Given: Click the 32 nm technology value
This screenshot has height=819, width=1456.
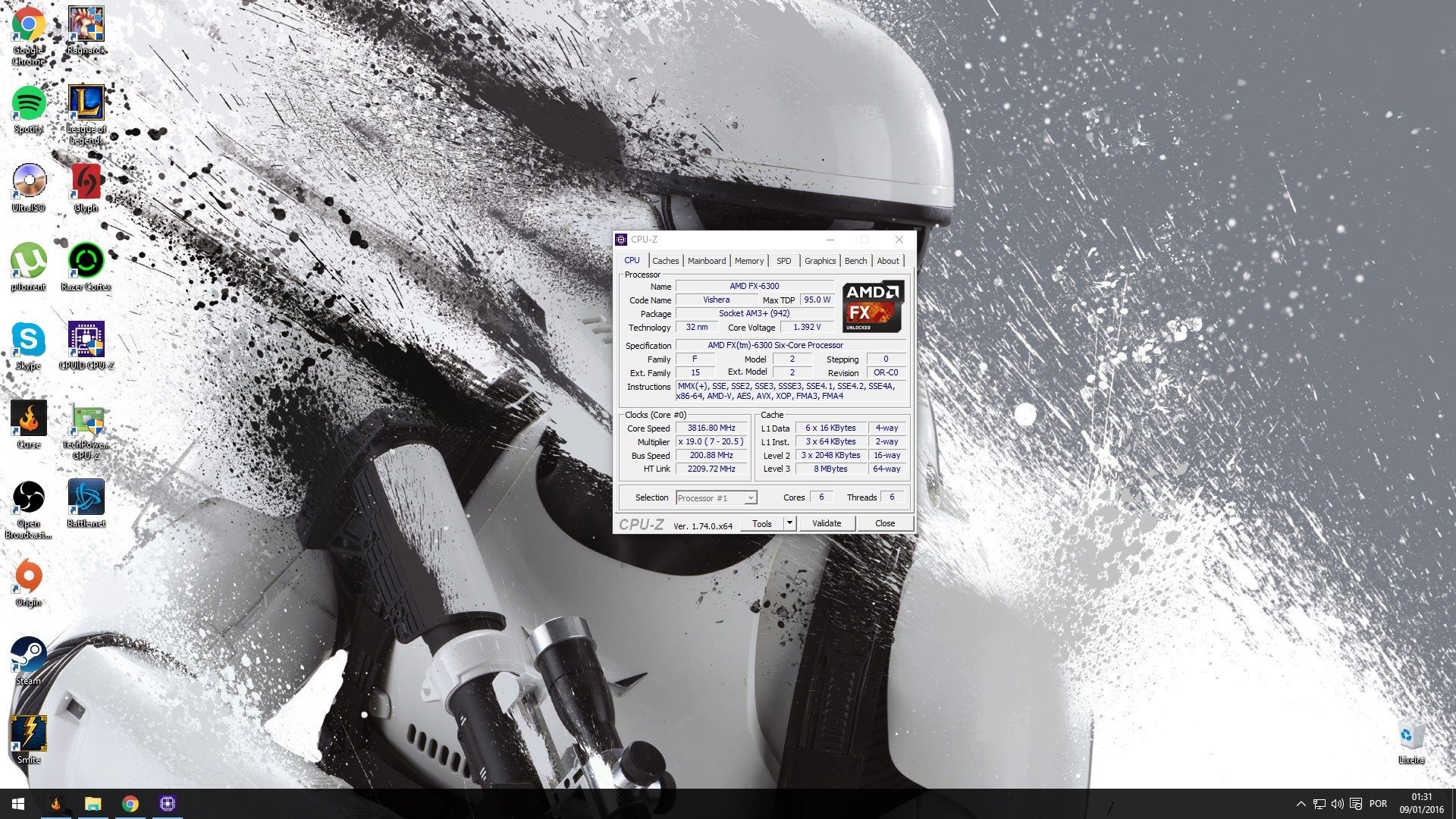Looking at the screenshot, I should 696,327.
